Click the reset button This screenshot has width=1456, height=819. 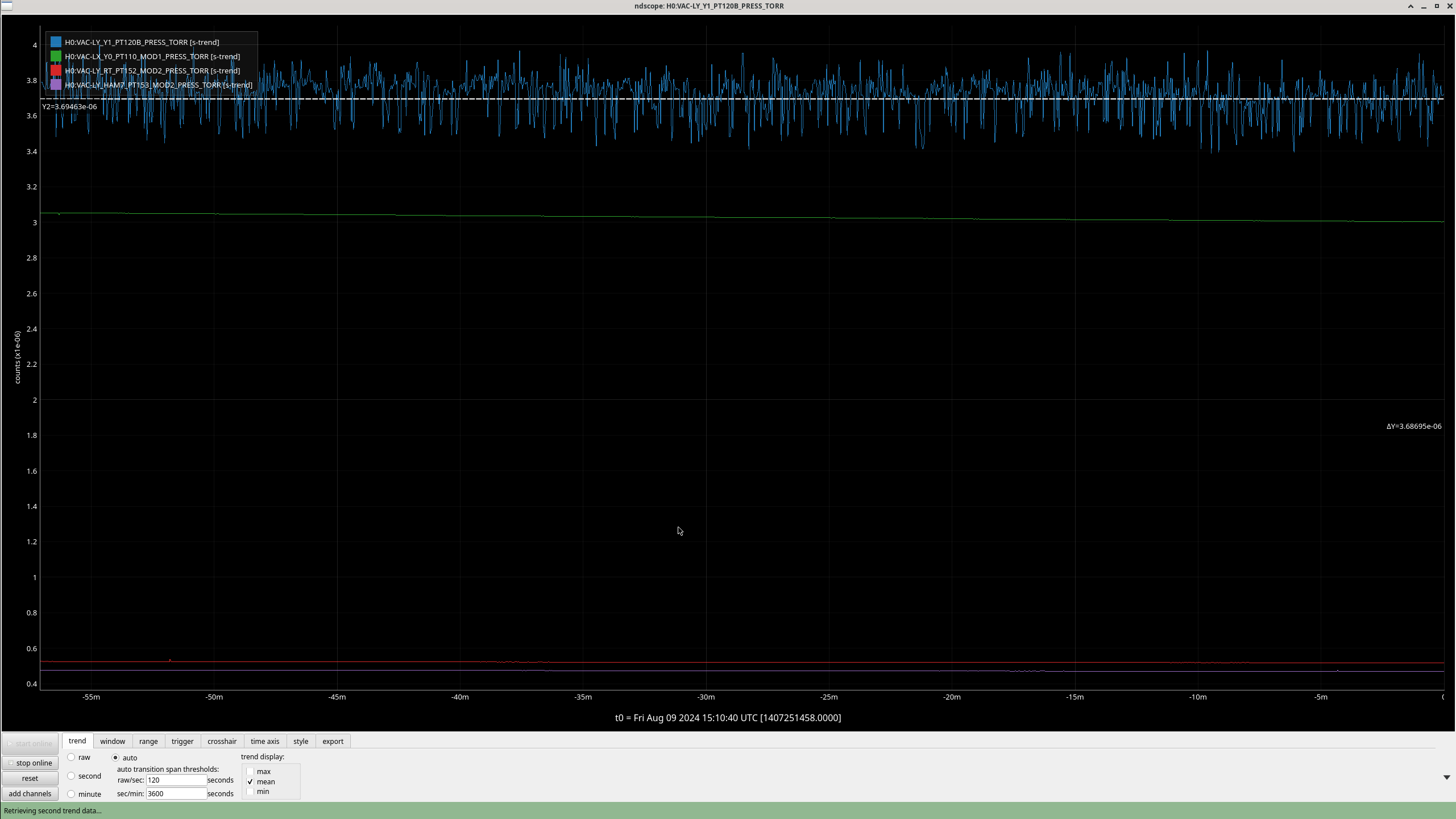30,778
